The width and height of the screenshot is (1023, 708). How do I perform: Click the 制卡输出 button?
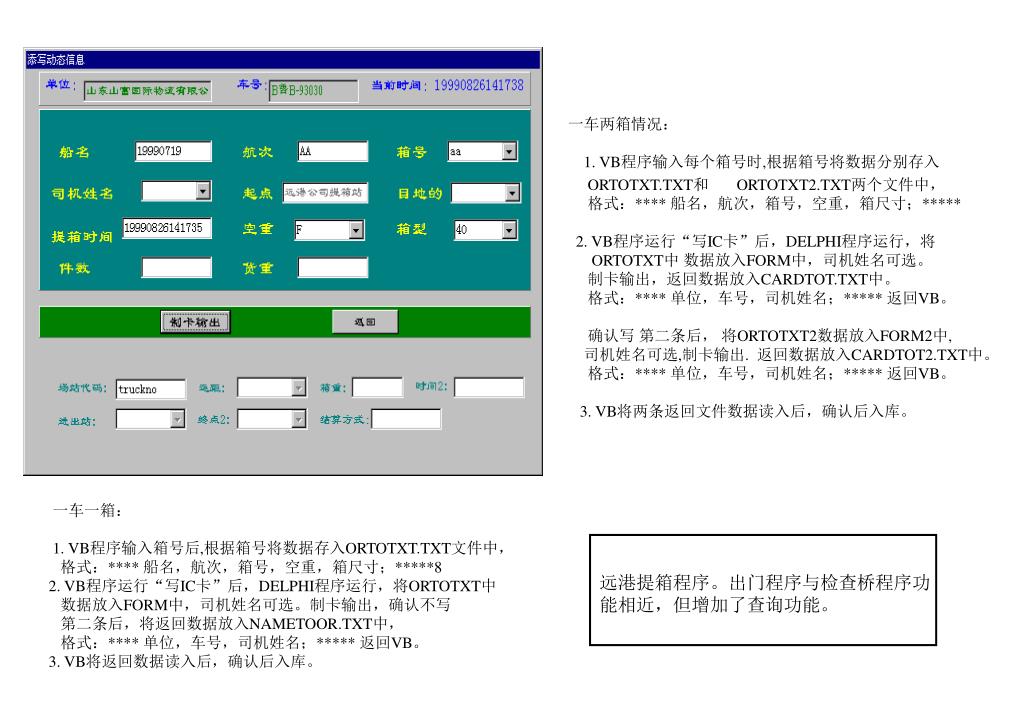tap(196, 322)
